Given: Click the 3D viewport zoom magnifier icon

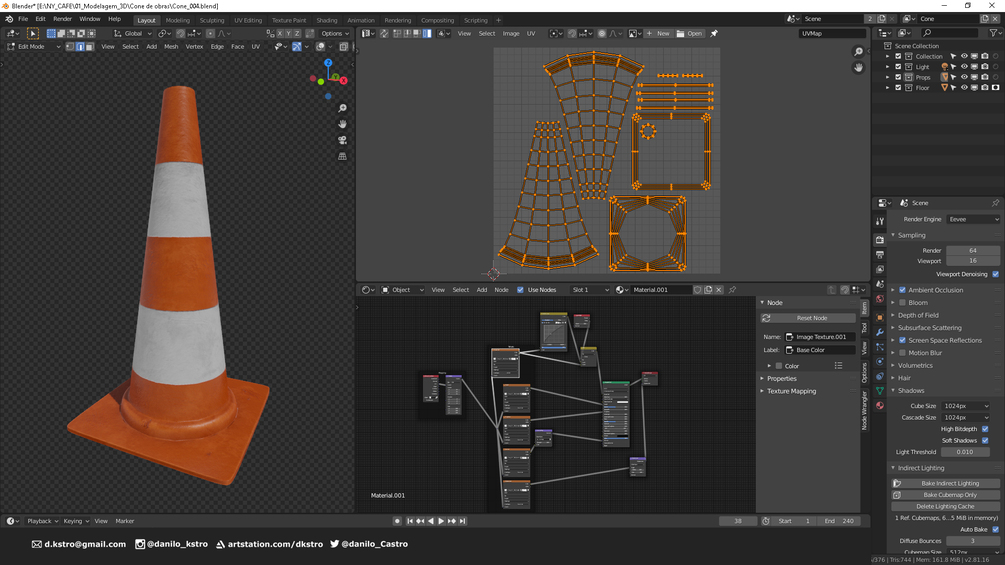Looking at the screenshot, I should pos(342,108).
